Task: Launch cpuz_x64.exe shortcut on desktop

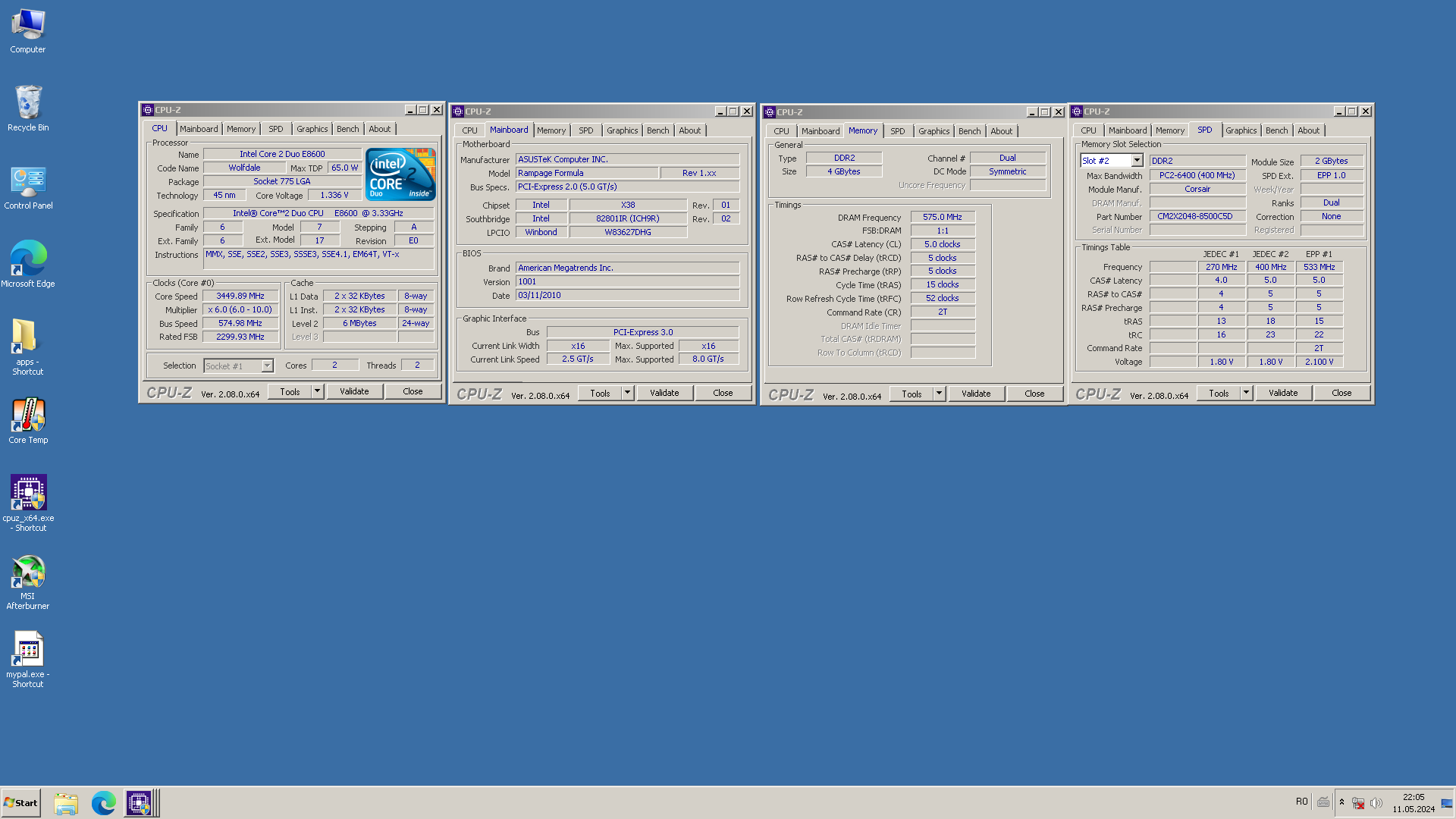Action: (x=28, y=503)
